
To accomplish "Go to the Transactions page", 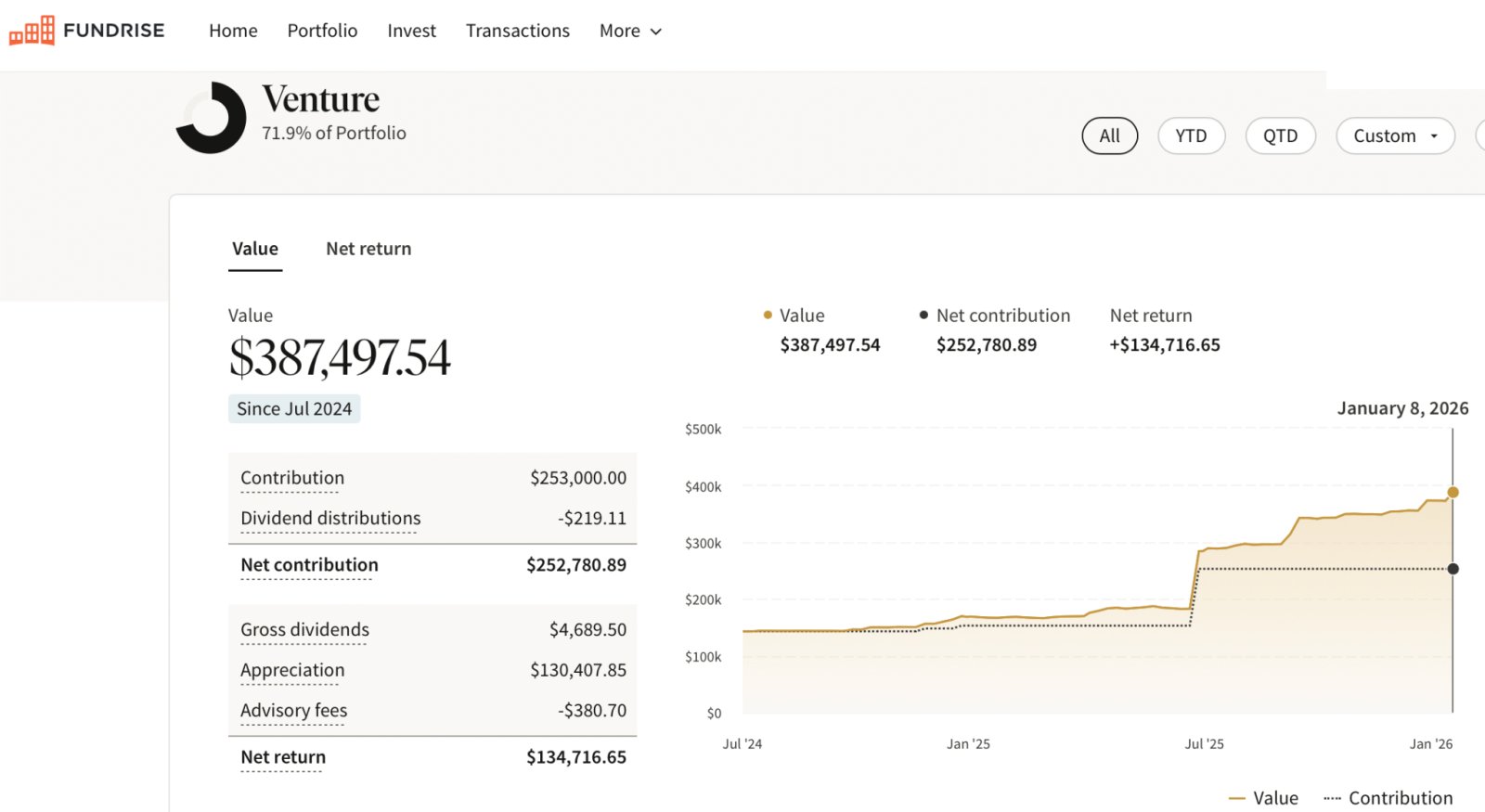I will [517, 31].
